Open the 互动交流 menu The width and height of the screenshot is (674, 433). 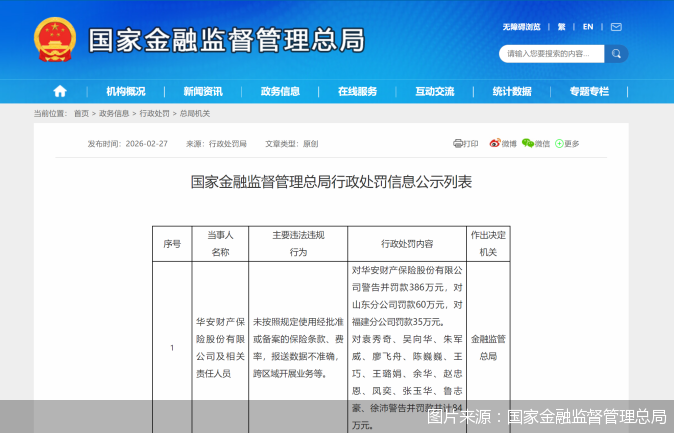(434, 91)
